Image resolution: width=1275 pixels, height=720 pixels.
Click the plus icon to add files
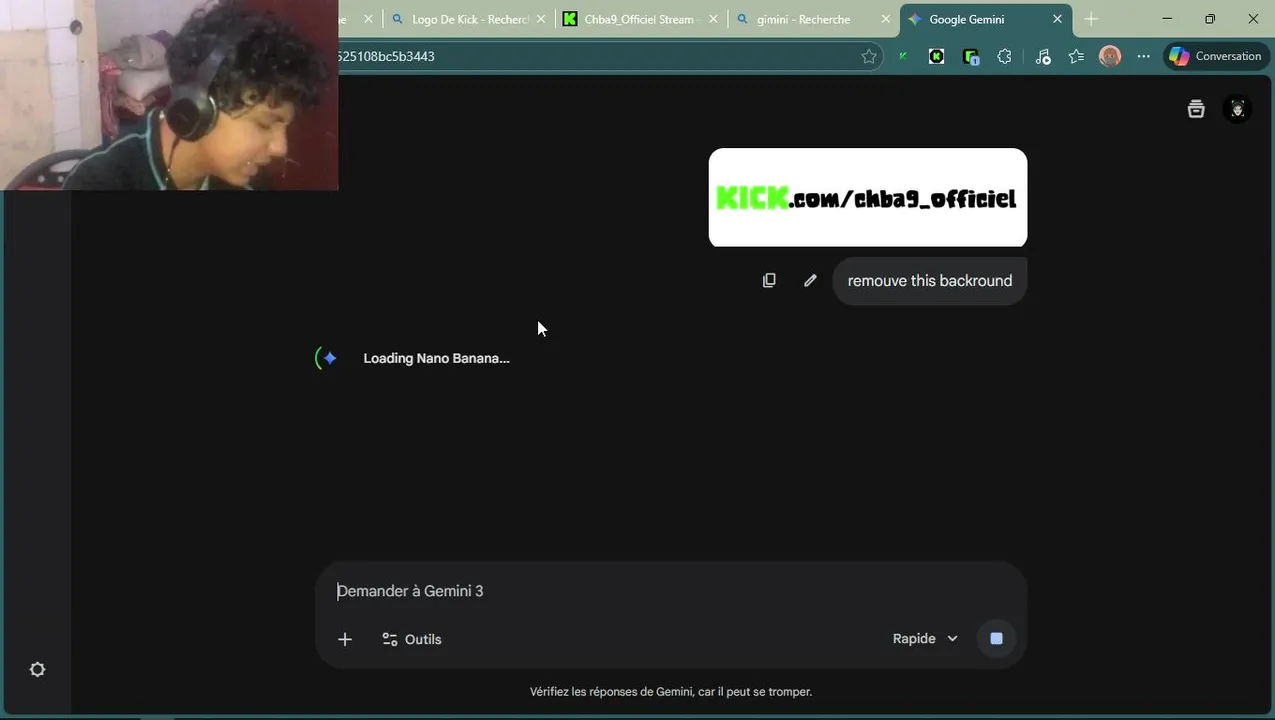click(345, 639)
